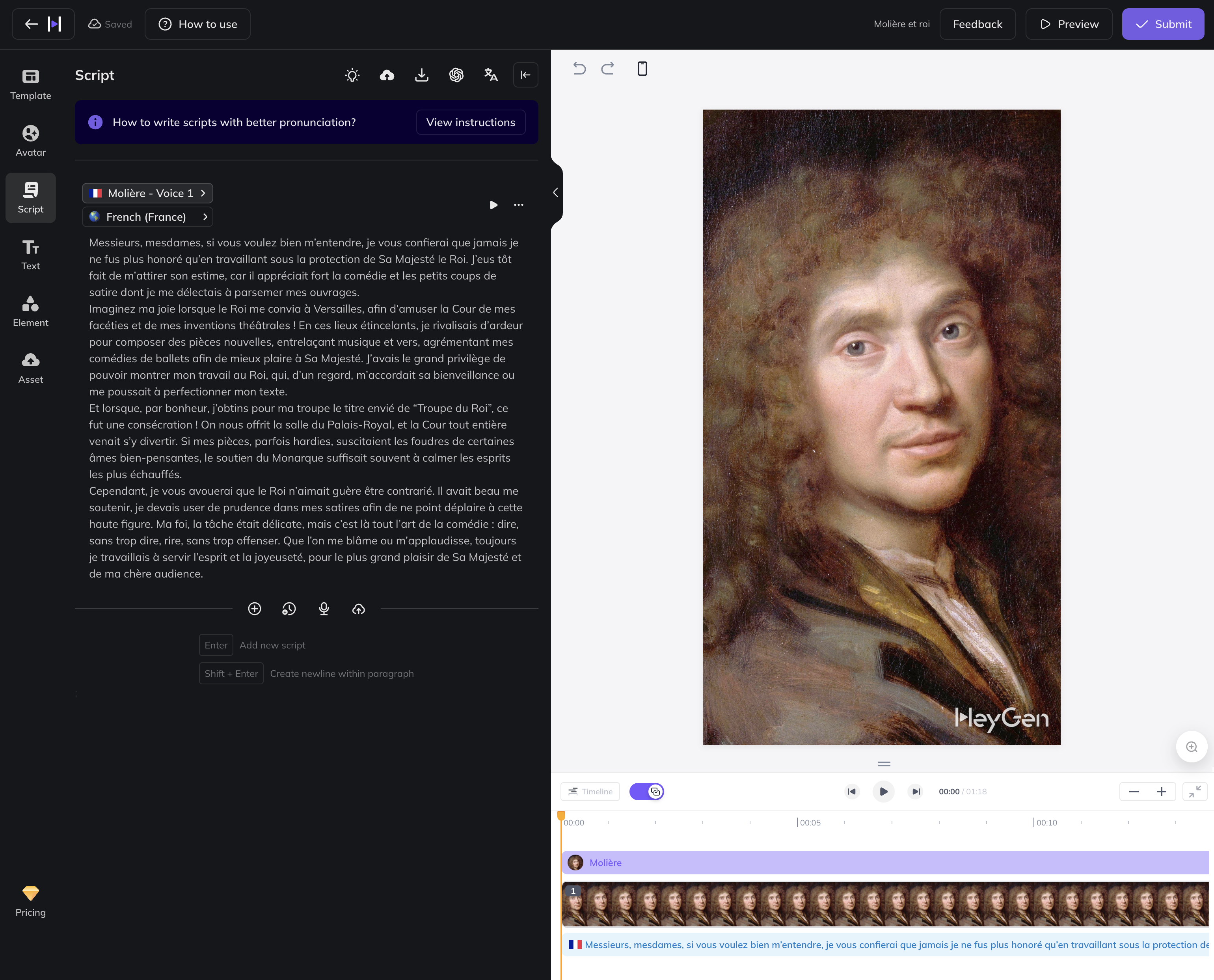This screenshot has height=980, width=1214.
Task: Click the 00:10 mark on the timeline ruler
Action: click(1046, 822)
